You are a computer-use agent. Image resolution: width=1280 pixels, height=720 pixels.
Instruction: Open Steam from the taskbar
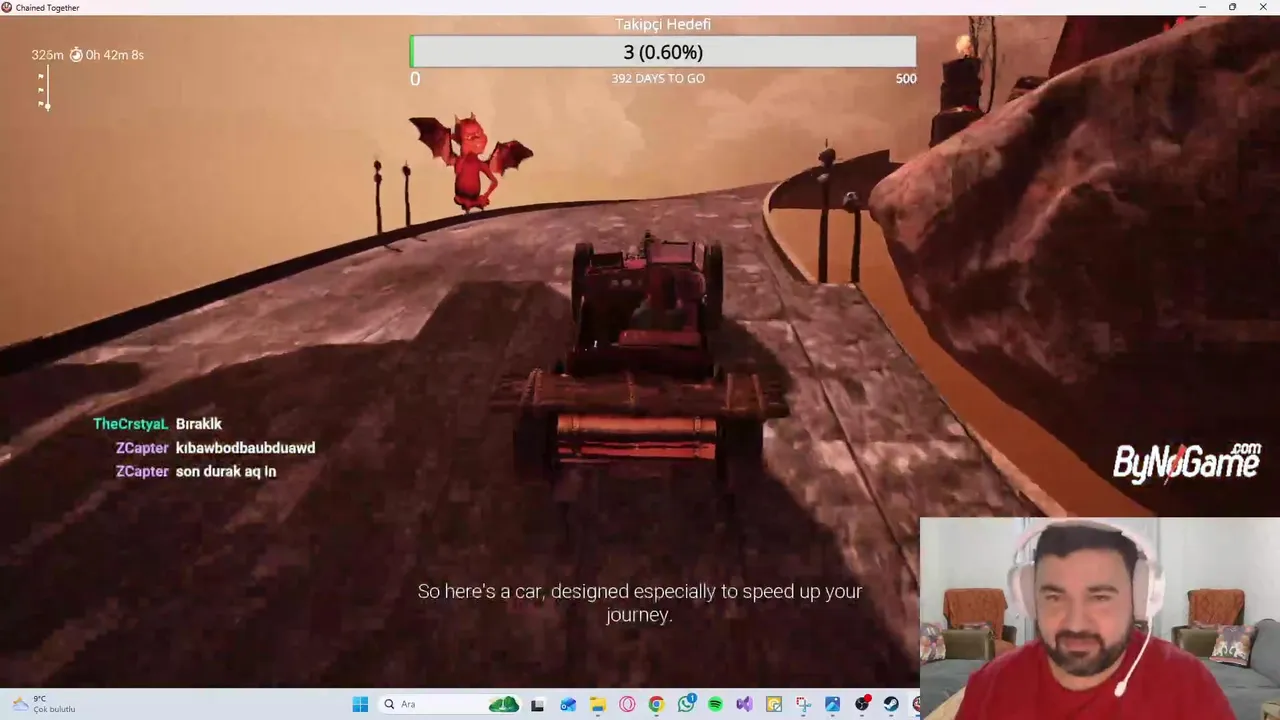(x=891, y=704)
